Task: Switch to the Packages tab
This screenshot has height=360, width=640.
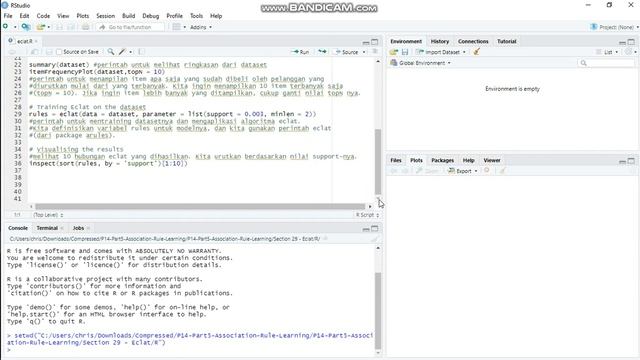Action: [x=442, y=160]
